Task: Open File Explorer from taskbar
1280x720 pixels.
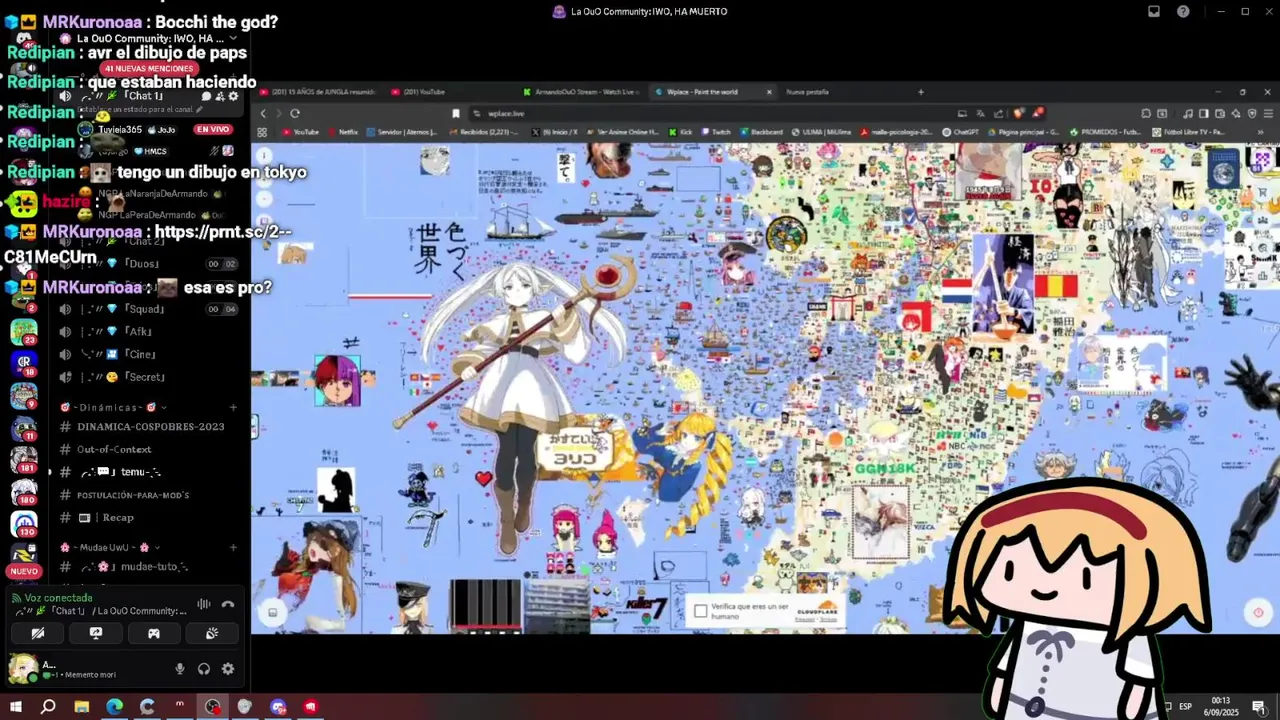Action: [81, 707]
